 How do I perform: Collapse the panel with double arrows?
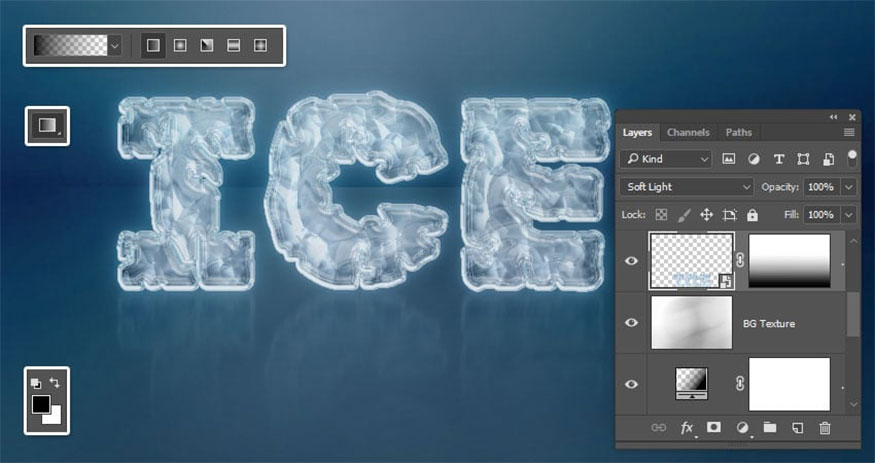833,117
